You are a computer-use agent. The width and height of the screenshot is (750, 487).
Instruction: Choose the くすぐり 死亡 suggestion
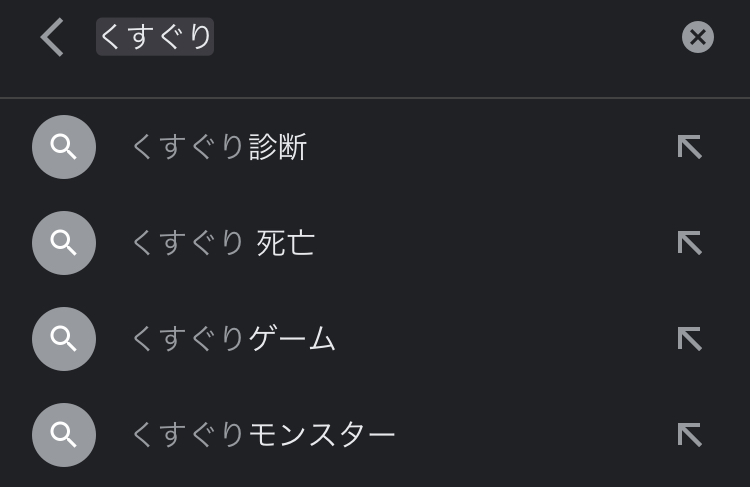pyautogui.click(x=223, y=244)
